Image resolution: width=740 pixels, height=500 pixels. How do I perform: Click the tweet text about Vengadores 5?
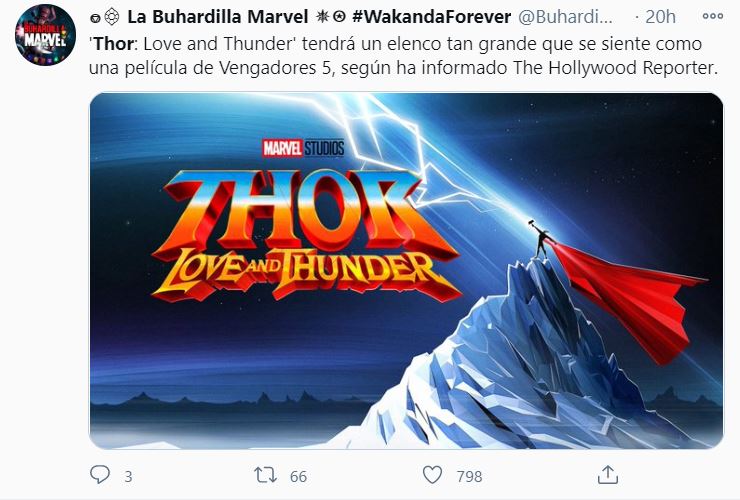tap(404, 56)
